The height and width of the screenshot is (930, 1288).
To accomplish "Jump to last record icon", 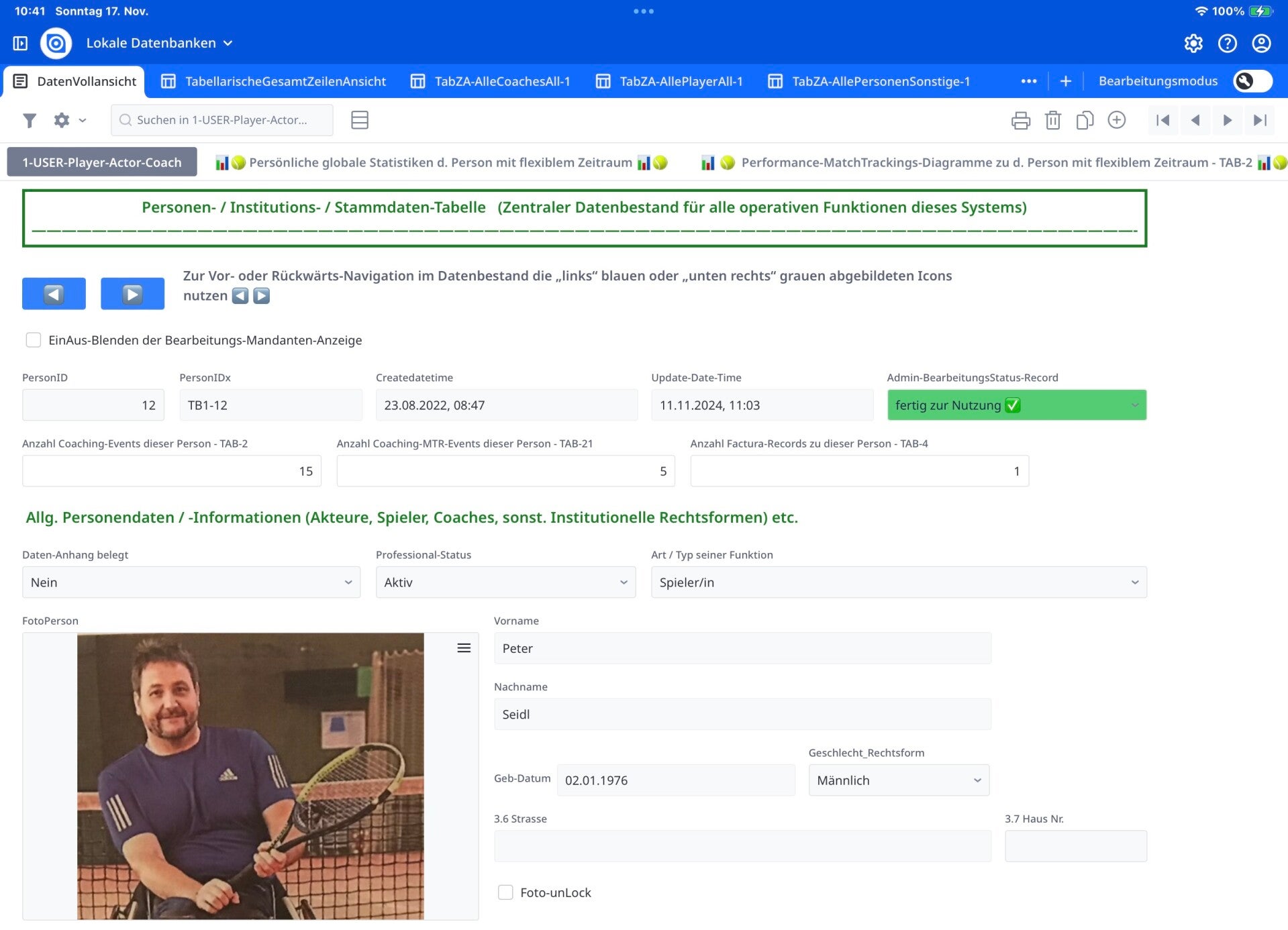I will click(x=1260, y=120).
